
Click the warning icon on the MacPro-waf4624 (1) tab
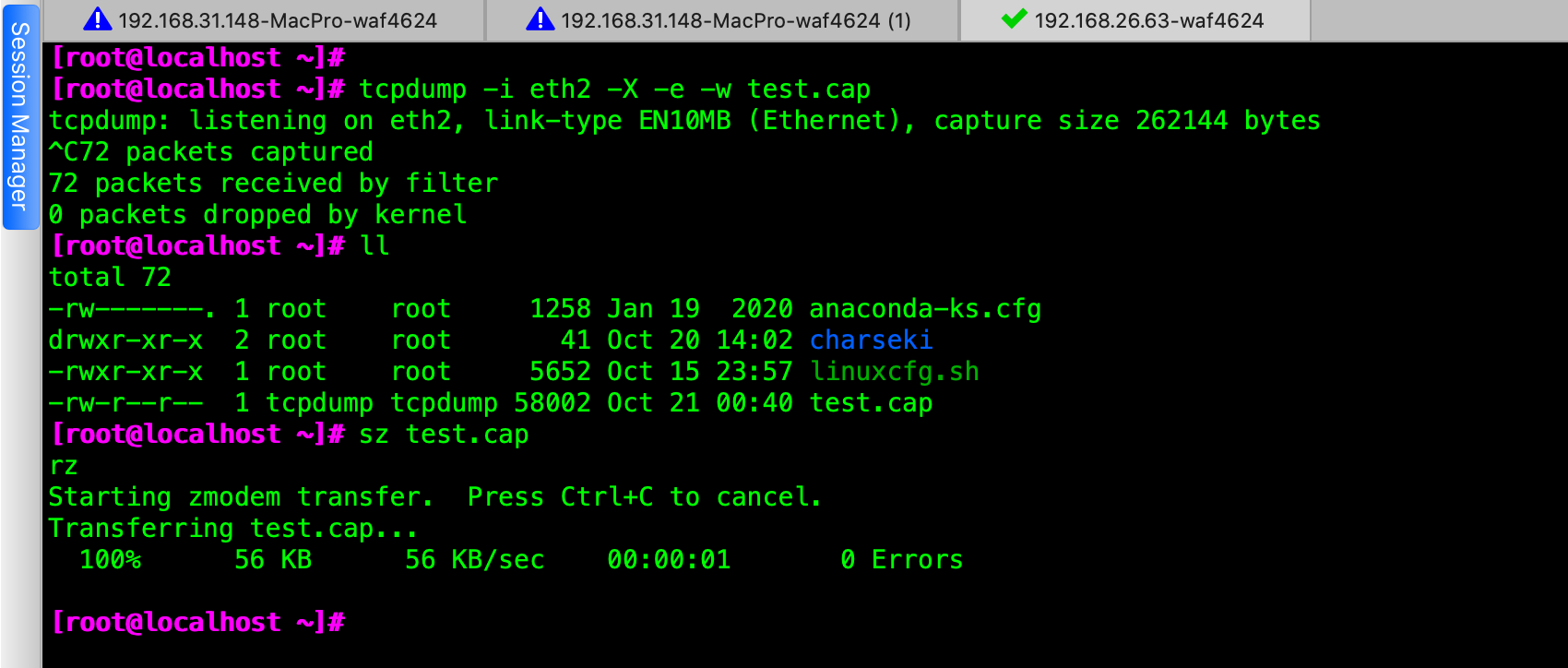pyautogui.click(x=540, y=19)
